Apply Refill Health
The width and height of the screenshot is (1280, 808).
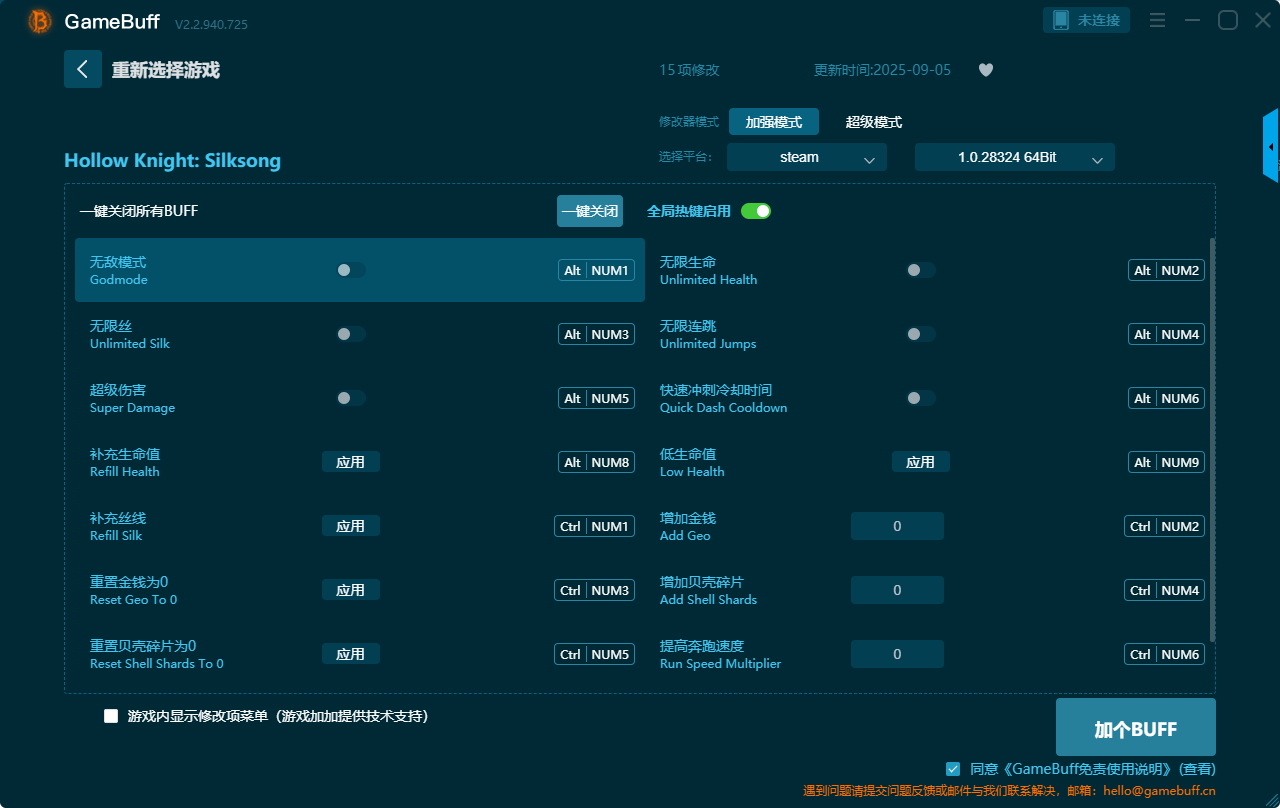(x=350, y=462)
